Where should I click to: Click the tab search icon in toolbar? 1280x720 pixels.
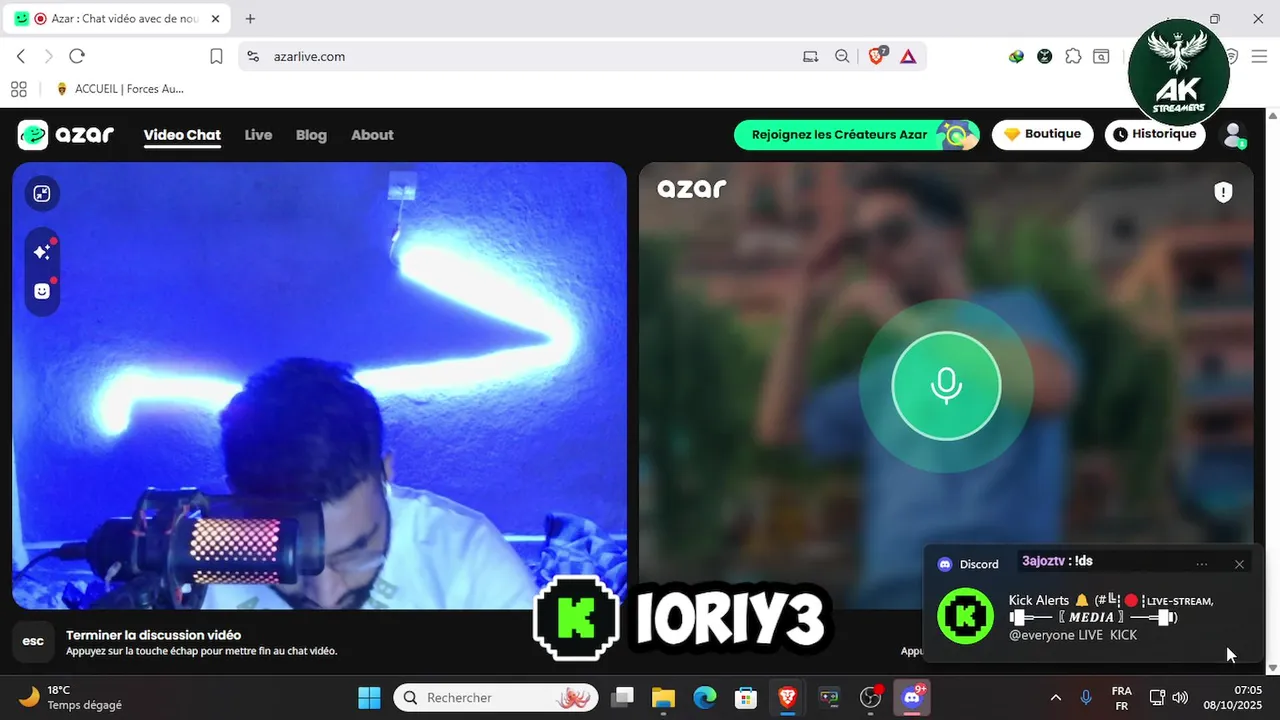[1101, 57]
